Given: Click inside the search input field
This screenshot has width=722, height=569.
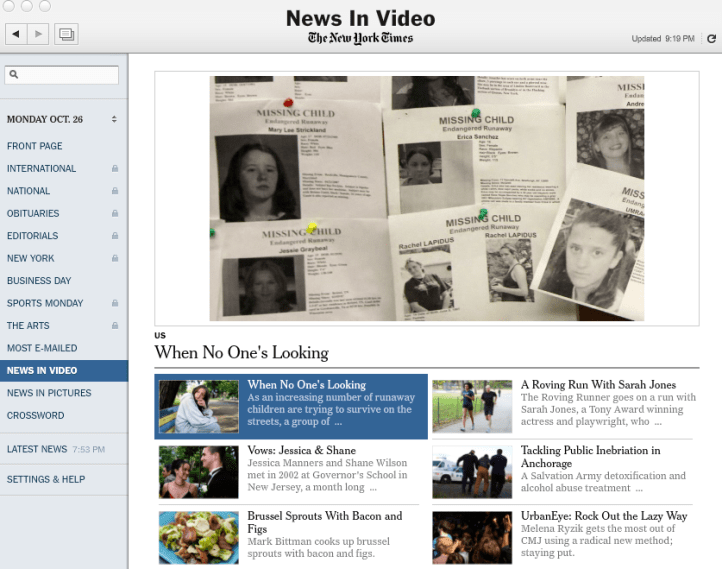Looking at the screenshot, I should tap(62, 75).
